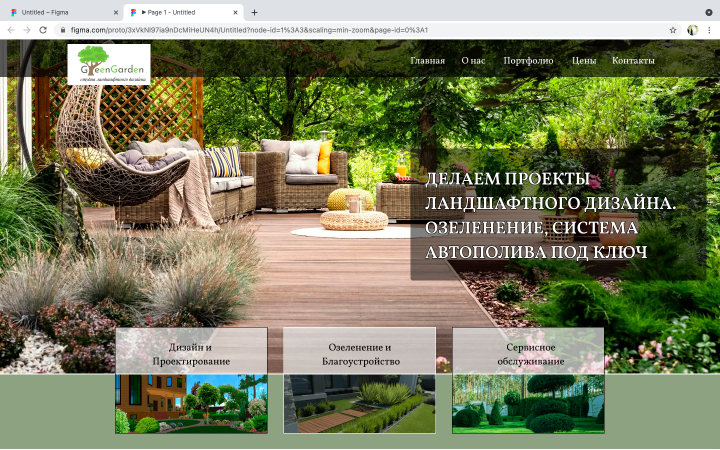720x450 pixels.
Task: Click the padlock site info icon
Action: point(62,30)
